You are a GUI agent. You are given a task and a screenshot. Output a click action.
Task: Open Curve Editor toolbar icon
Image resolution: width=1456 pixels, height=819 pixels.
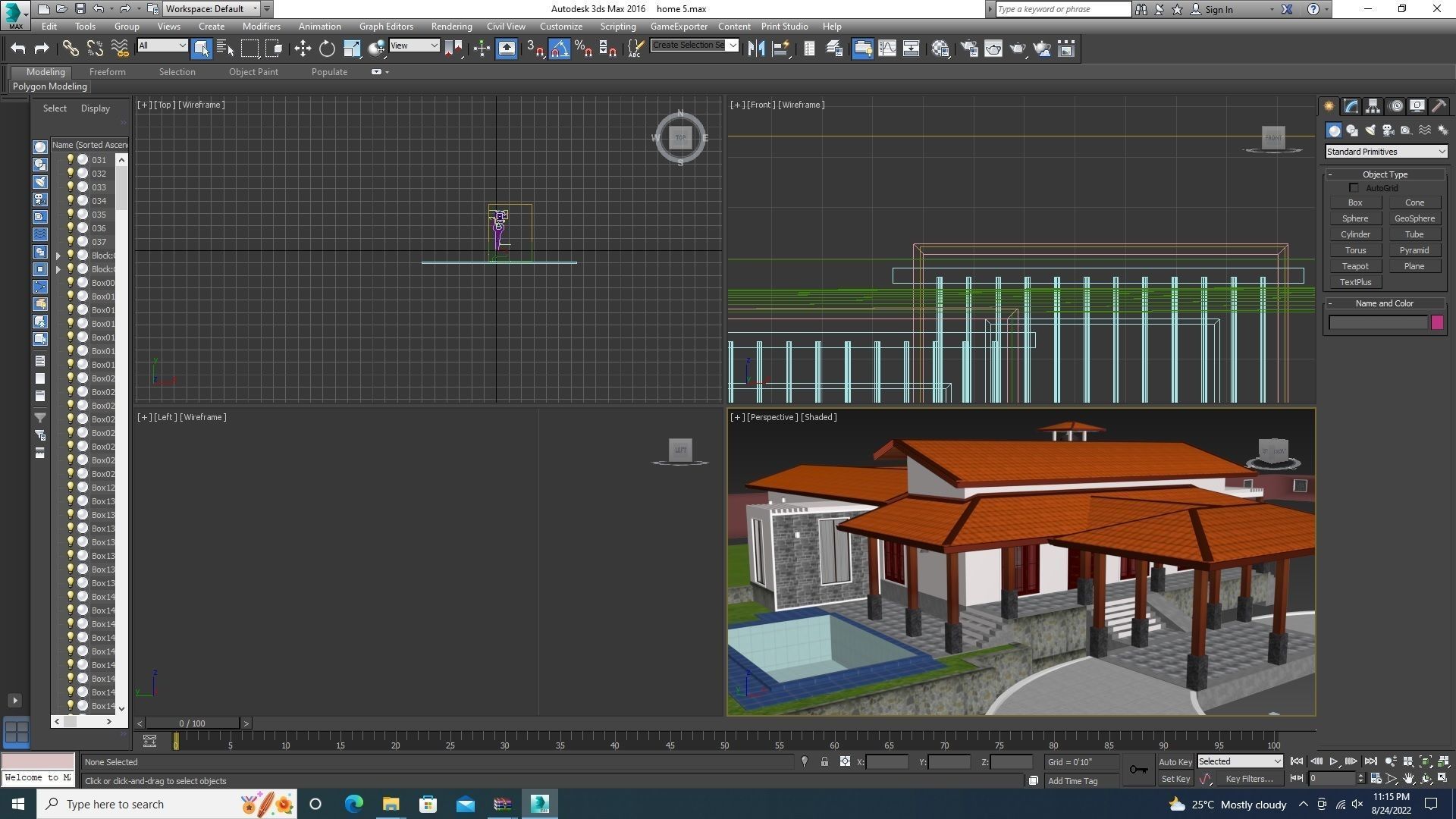pyautogui.click(x=887, y=49)
